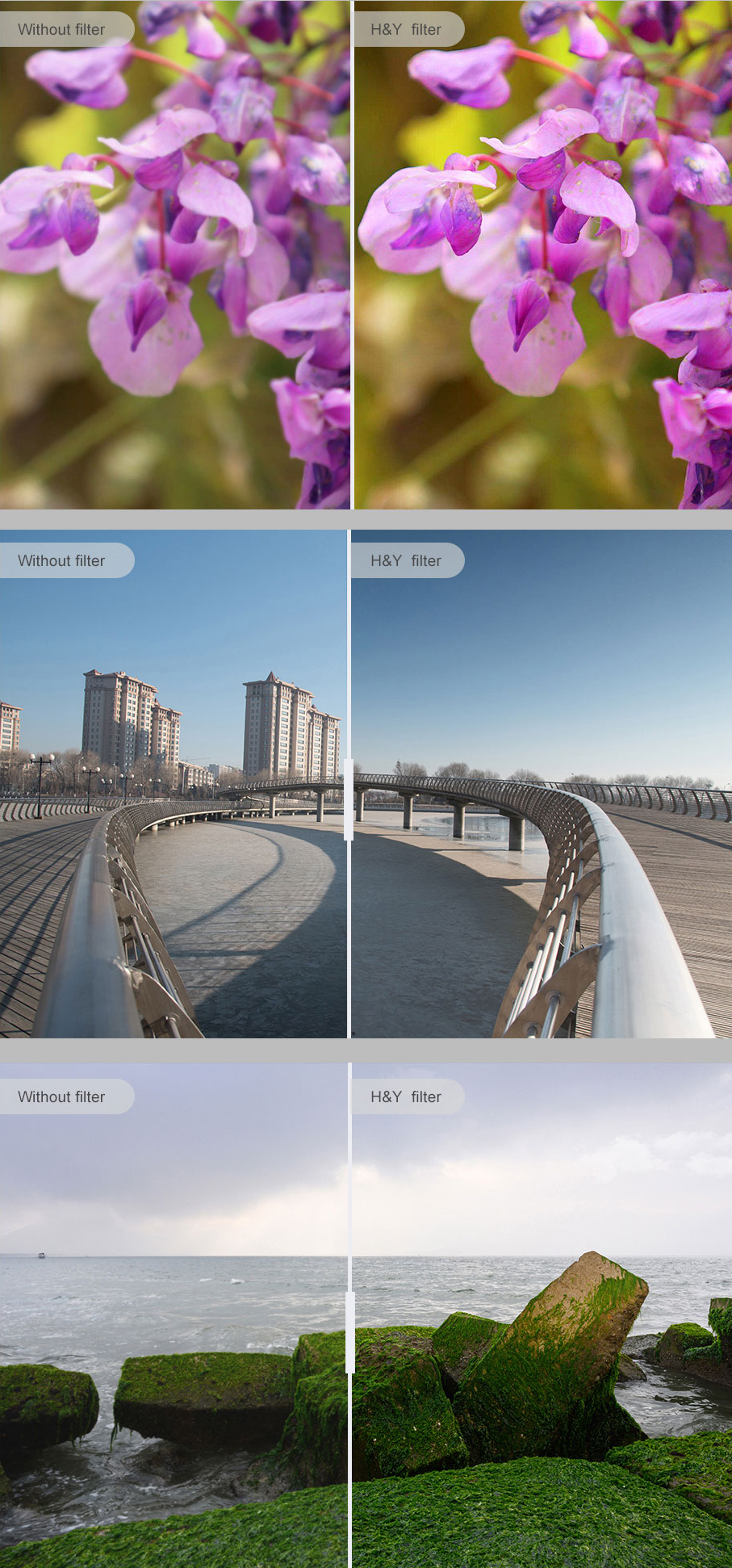Click 'H&Y filter' label on the seaside photo
The image size is (732, 1568).
coord(406,1096)
